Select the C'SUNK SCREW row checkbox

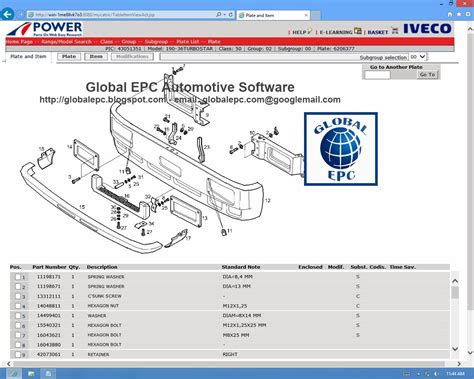click(x=18, y=296)
